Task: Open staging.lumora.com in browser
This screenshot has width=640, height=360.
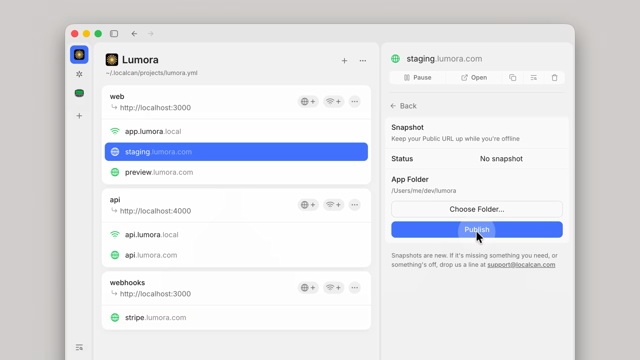Action: (x=474, y=78)
